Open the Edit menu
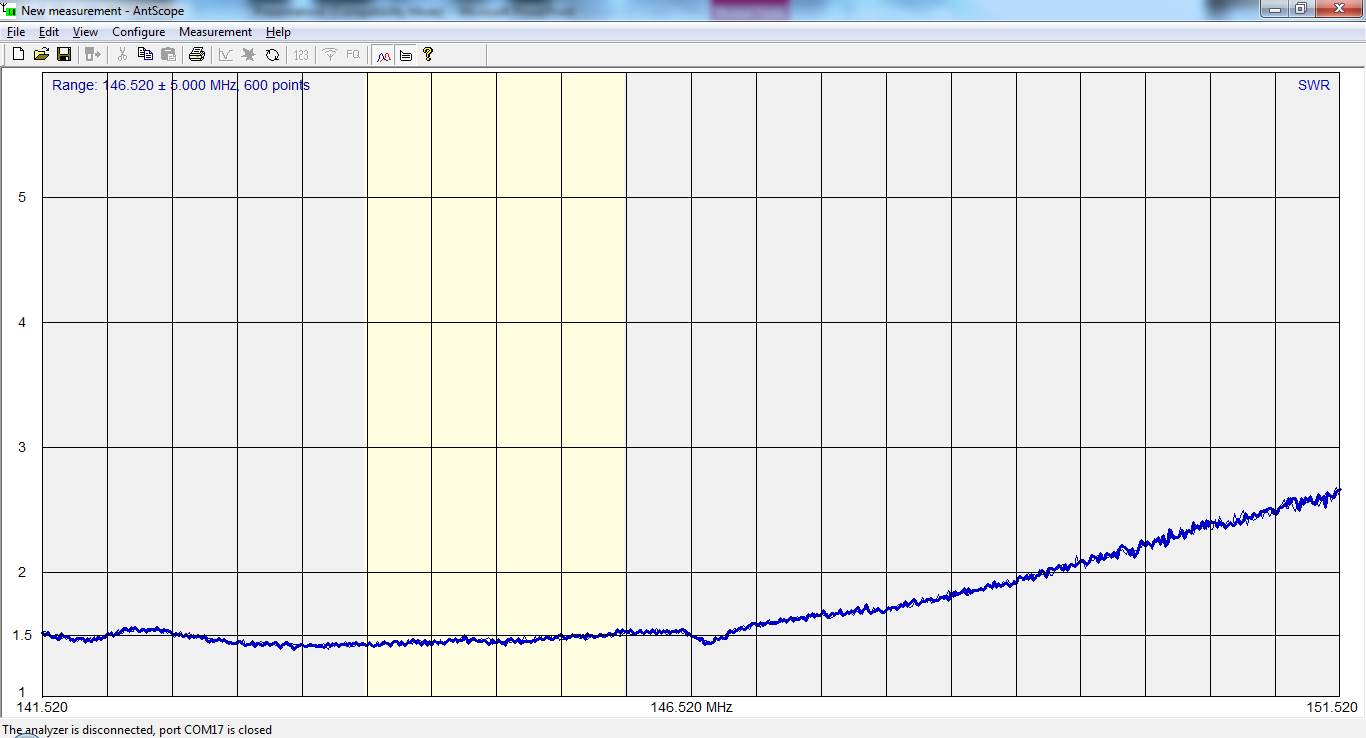Image resolution: width=1366 pixels, height=738 pixels. coord(49,32)
